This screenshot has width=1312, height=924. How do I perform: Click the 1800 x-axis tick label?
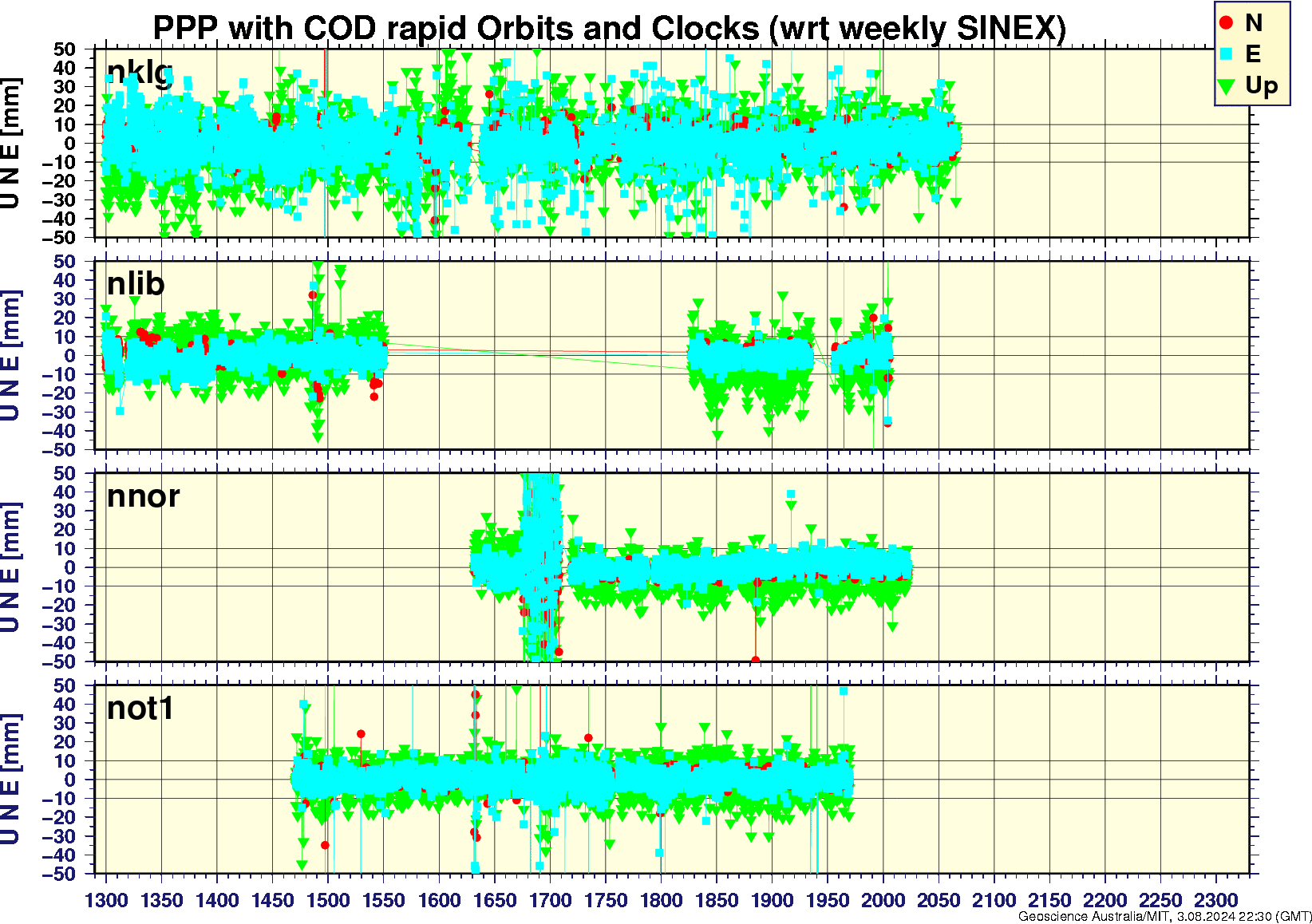tap(661, 900)
